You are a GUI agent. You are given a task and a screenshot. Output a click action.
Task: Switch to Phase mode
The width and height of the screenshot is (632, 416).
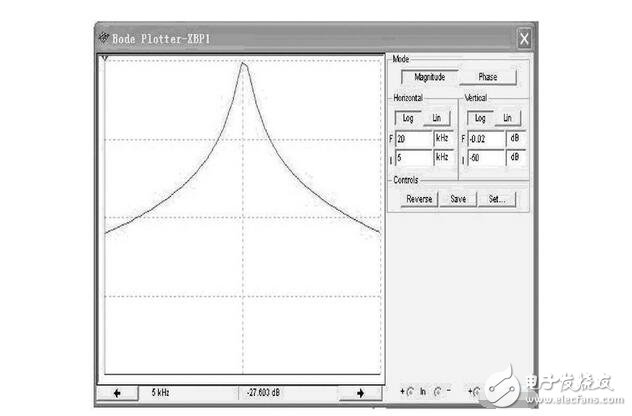click(489, 77)
